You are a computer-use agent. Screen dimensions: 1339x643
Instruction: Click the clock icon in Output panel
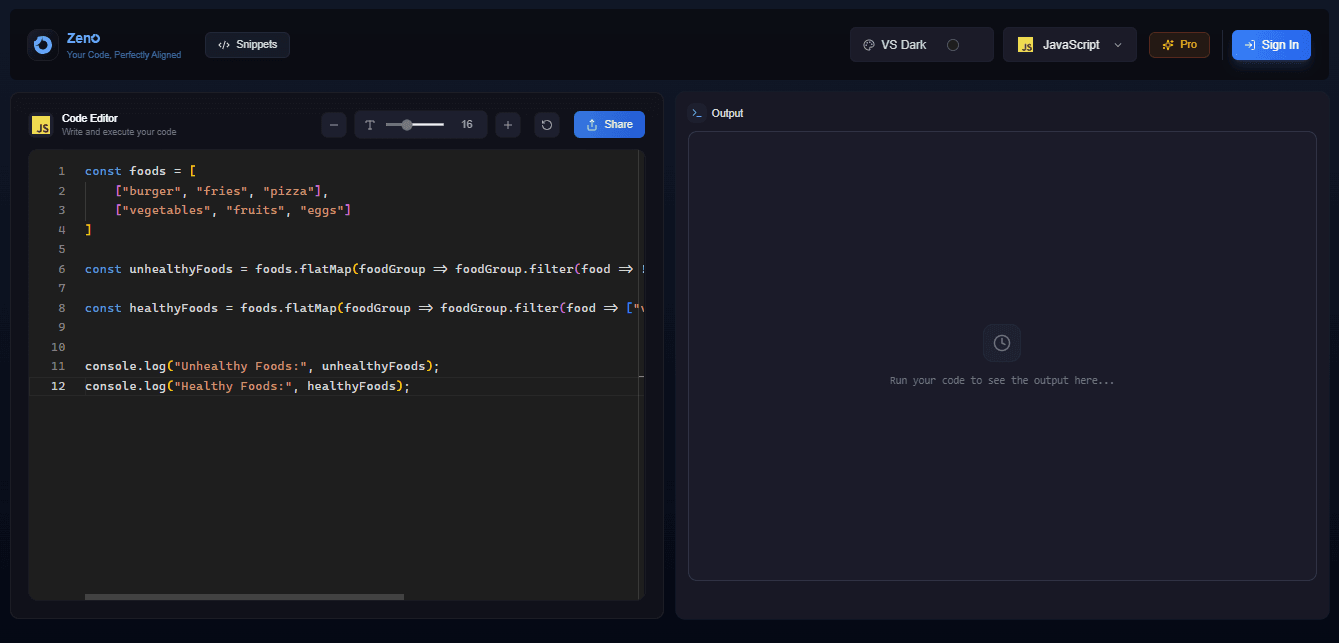(1002, 343)
